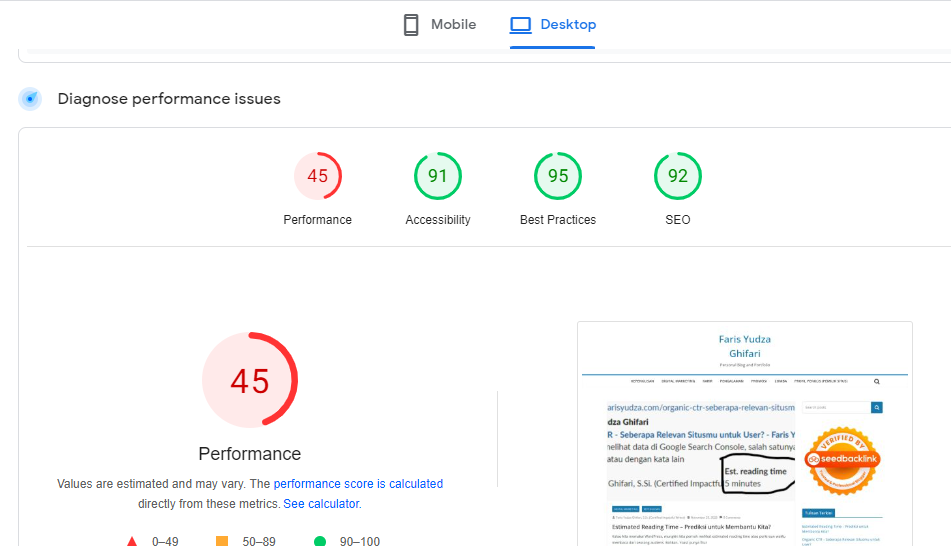Image resolution: width=951 pixels, height=546 pixels.
Task: Click the blue Diagnose performance issues icon
Action: tap(31, 99)
